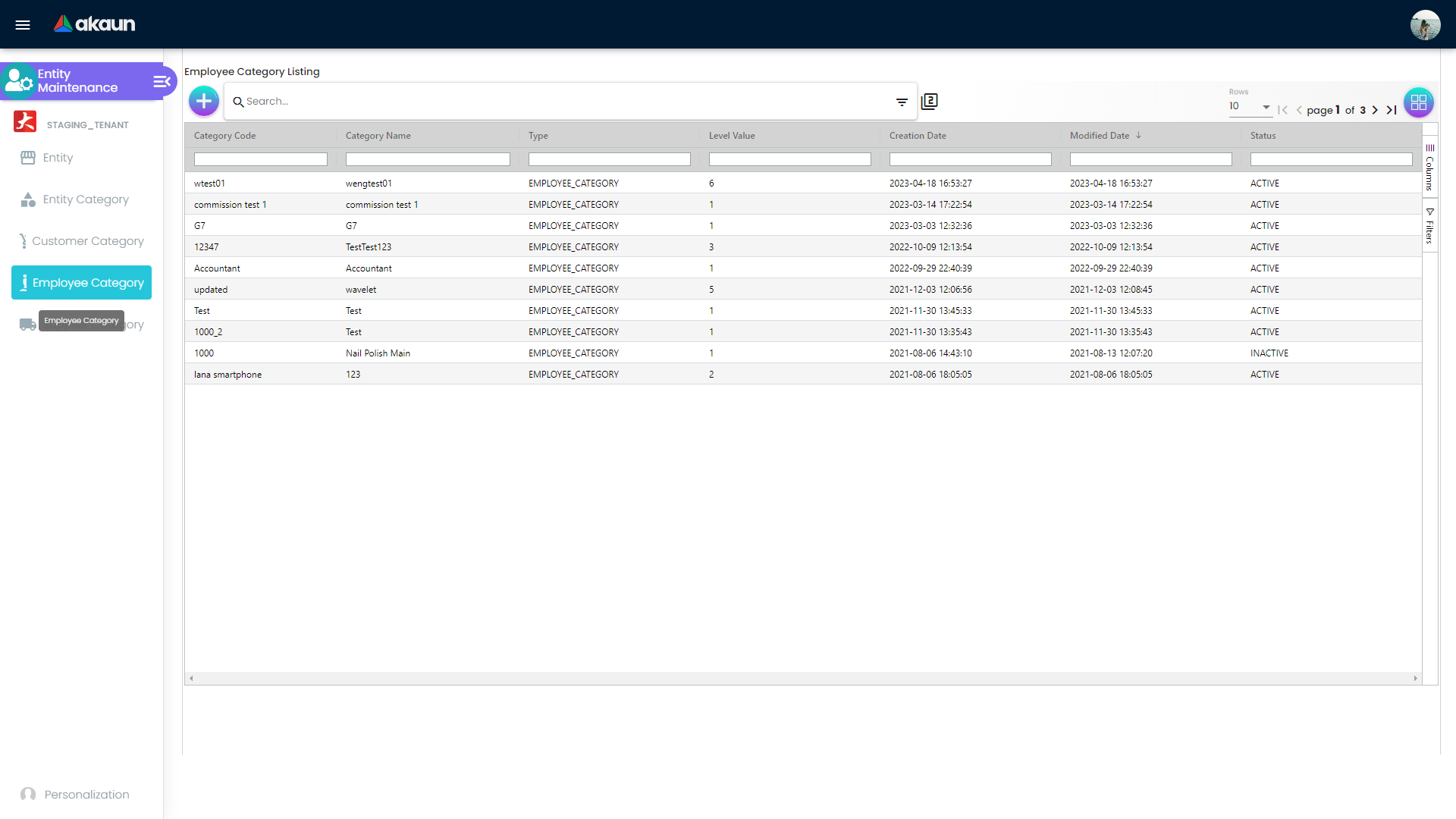Go to the next page of results
Viewport: 1456px width, 819px height.
coord(1375,110)
